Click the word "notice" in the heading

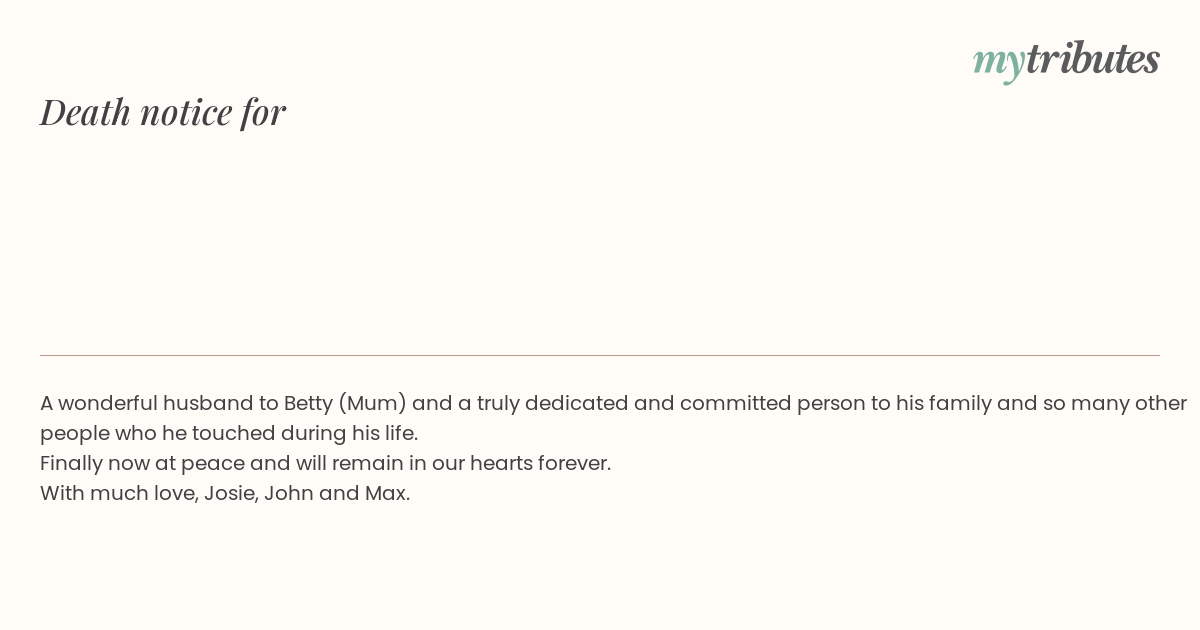(187, 113)
